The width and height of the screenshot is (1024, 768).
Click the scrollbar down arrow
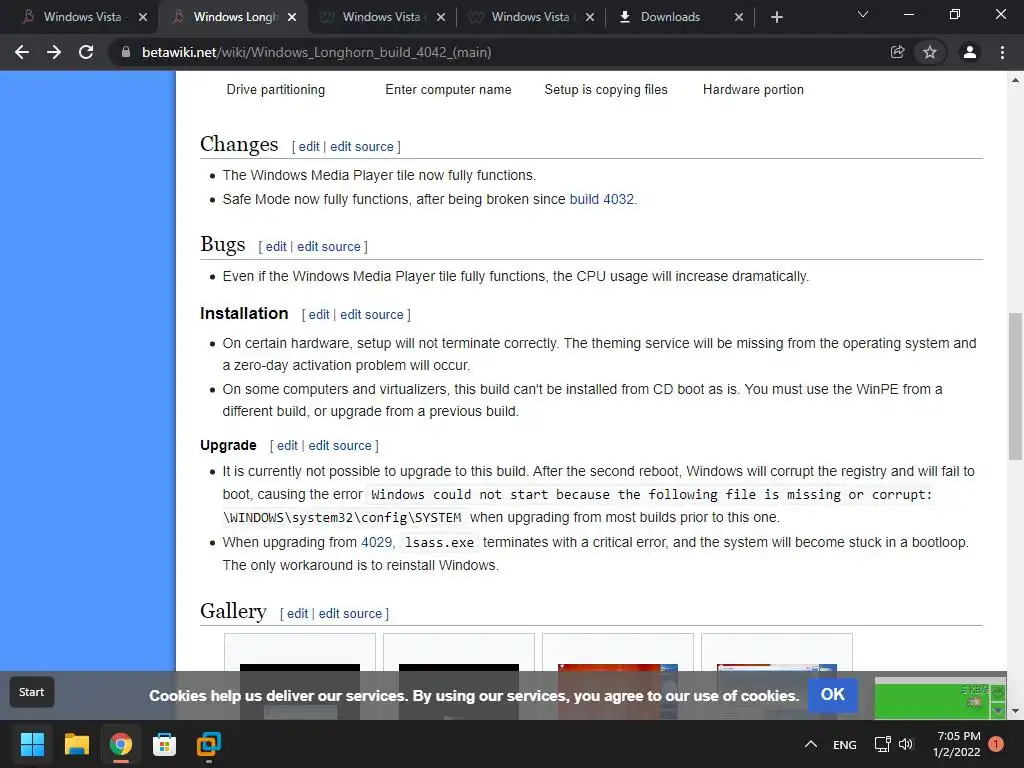[1015, 711]
